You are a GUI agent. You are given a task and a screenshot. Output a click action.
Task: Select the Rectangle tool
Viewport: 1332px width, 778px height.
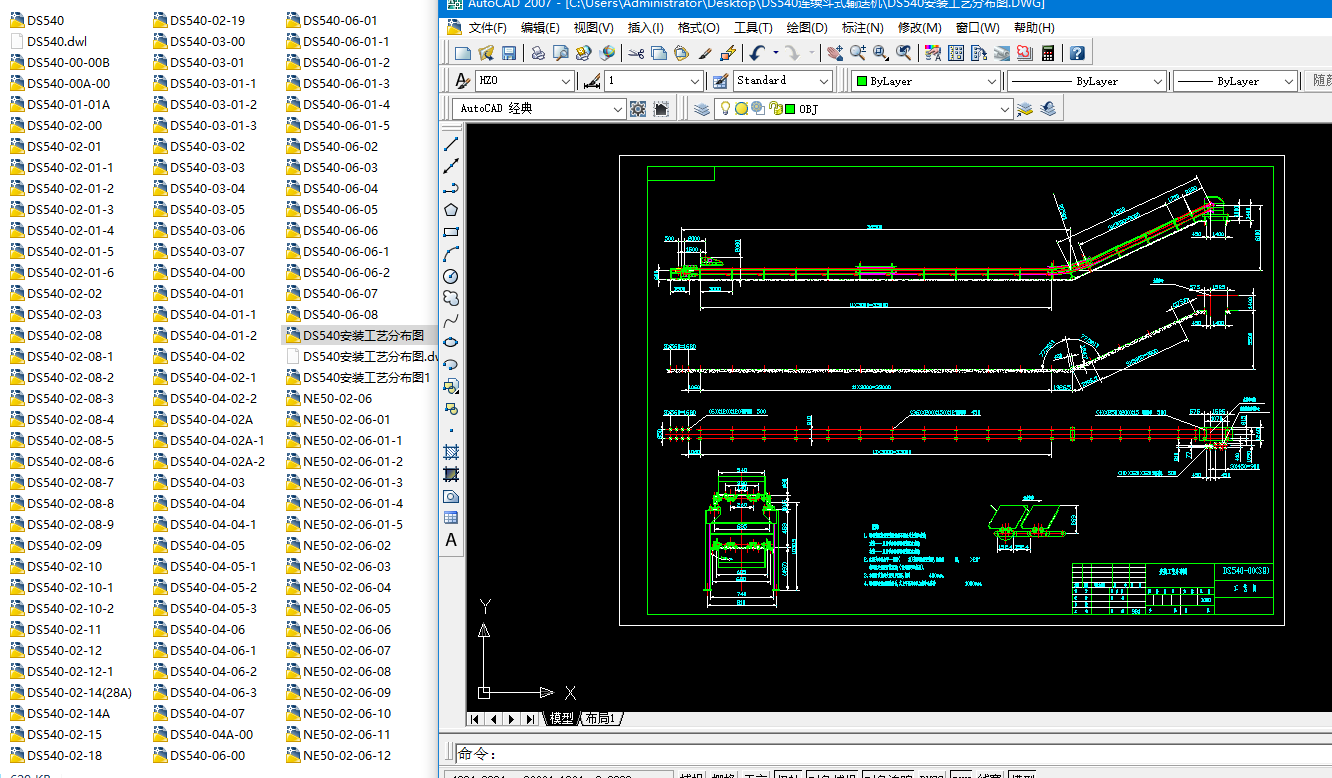[451, 232]
